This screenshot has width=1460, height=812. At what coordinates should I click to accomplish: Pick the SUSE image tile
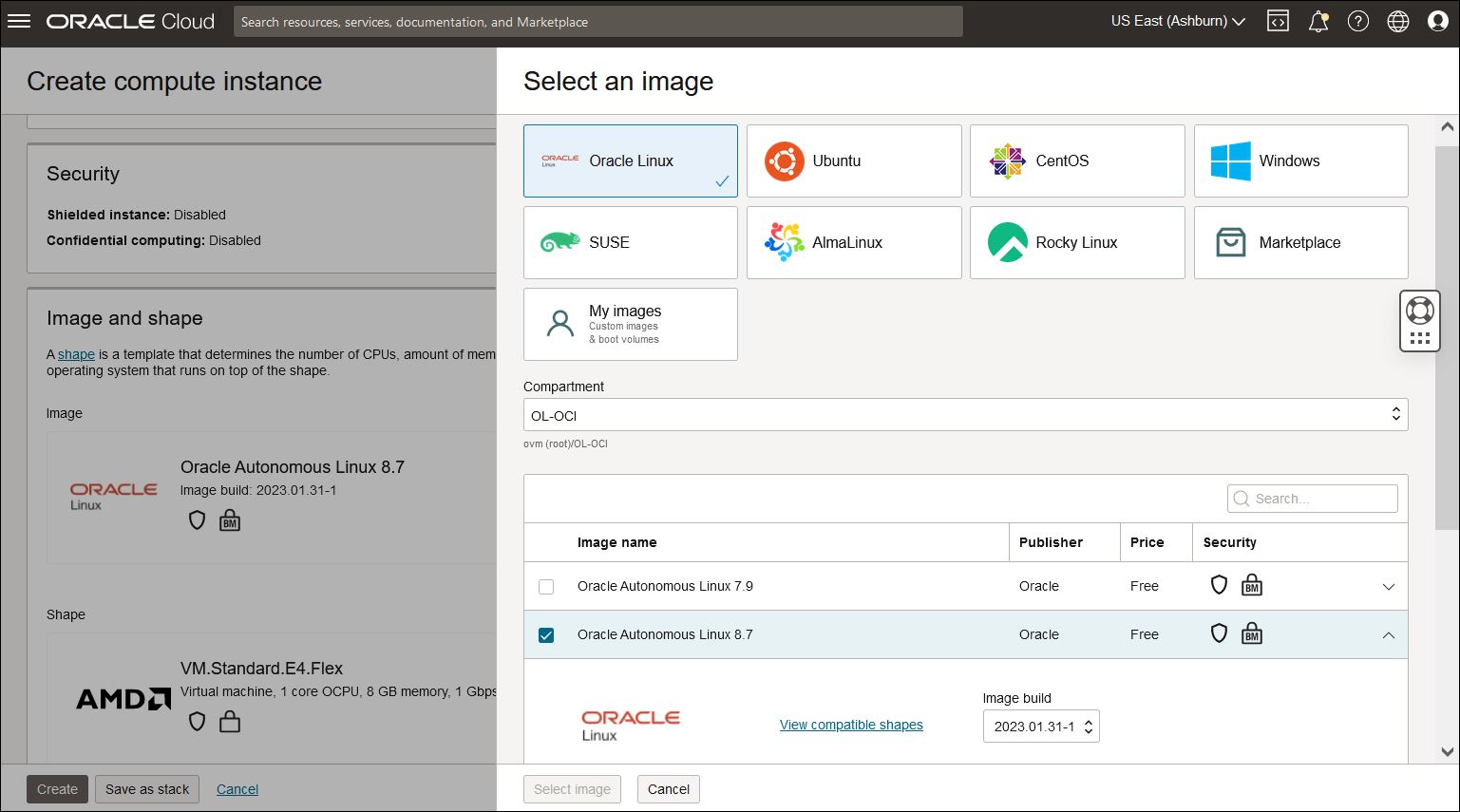630,242
